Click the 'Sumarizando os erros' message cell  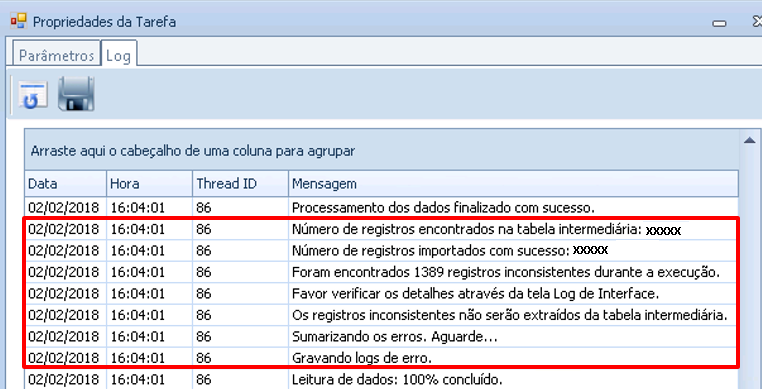(513, 336)
